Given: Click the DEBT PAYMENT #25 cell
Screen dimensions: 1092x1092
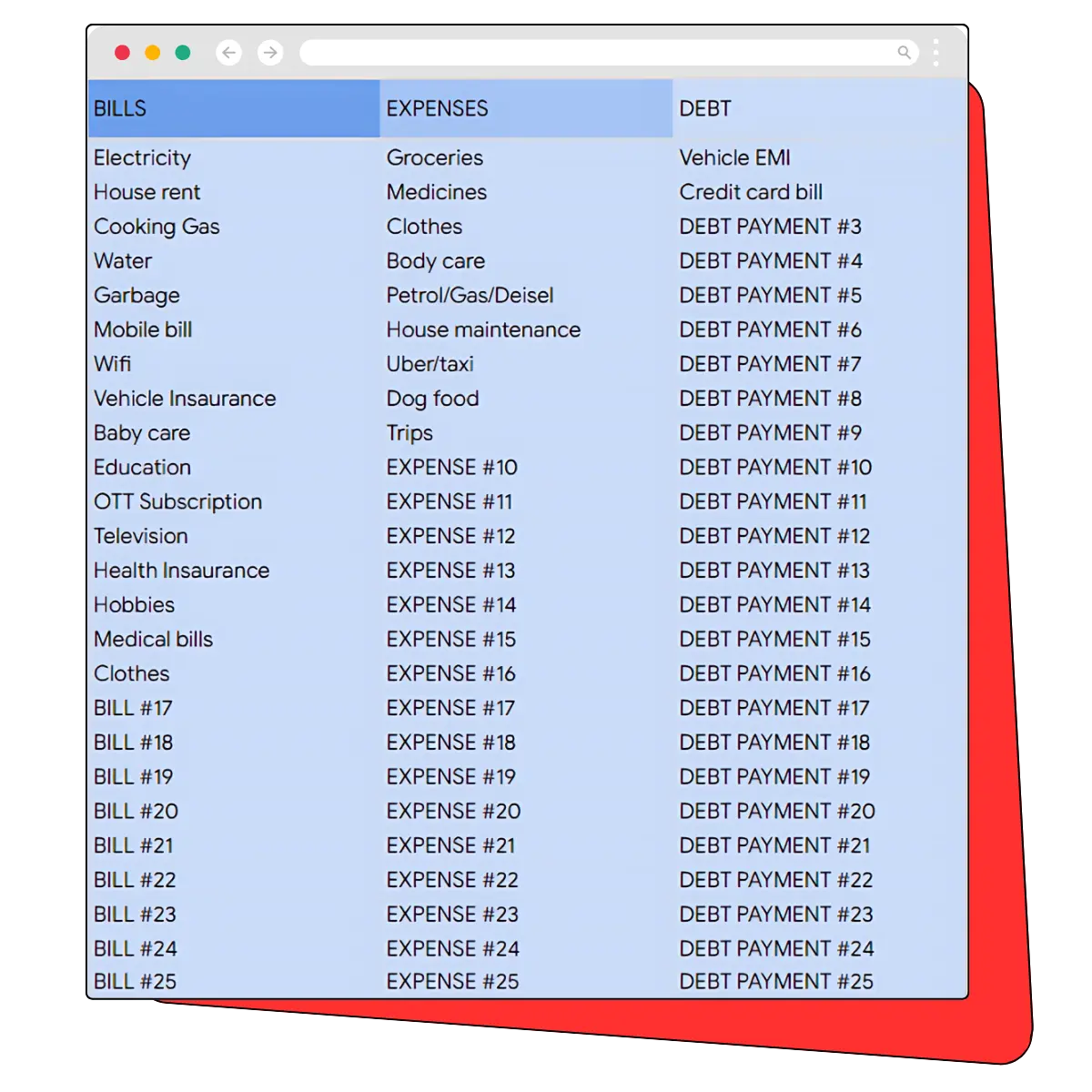Looking at the screenshot, I should pos(775,981).
